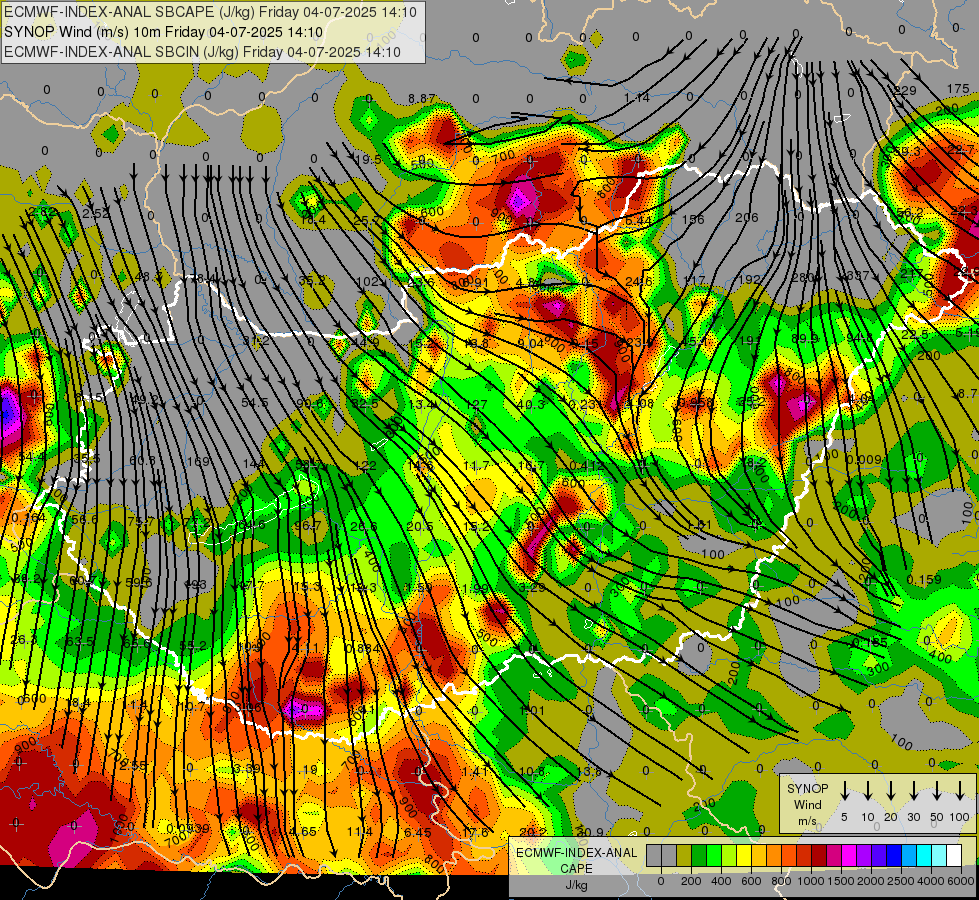The width and height of the screenshot is (979, 900).
Task: Click the 50 m/s wind arrow in legend
Action: [x=937, y=791]
